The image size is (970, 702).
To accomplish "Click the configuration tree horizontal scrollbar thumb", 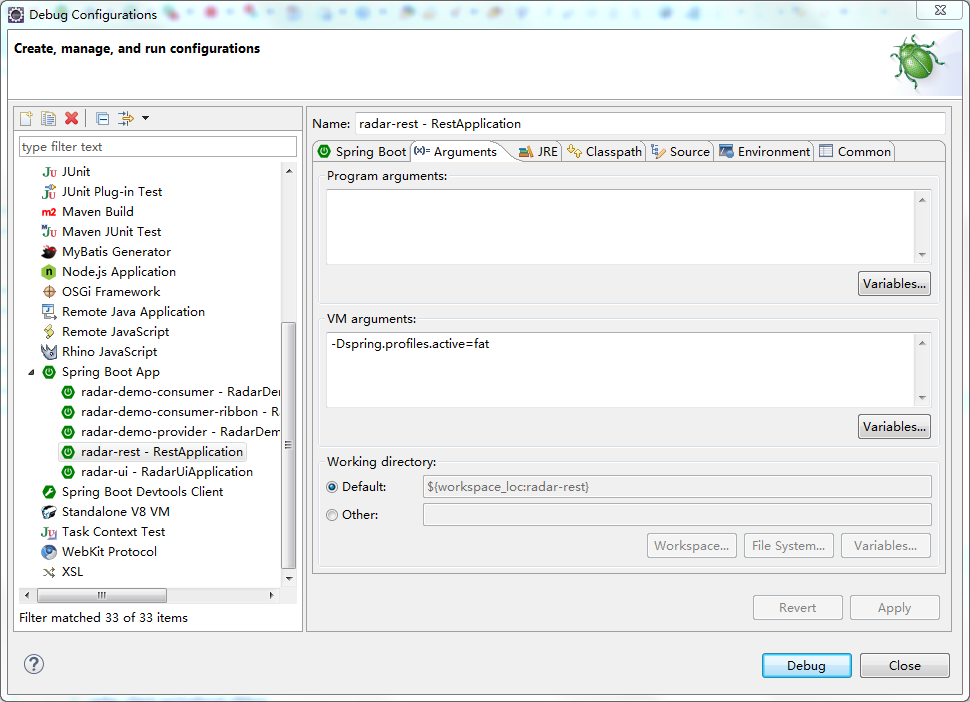I will click(x=101, y=596).
